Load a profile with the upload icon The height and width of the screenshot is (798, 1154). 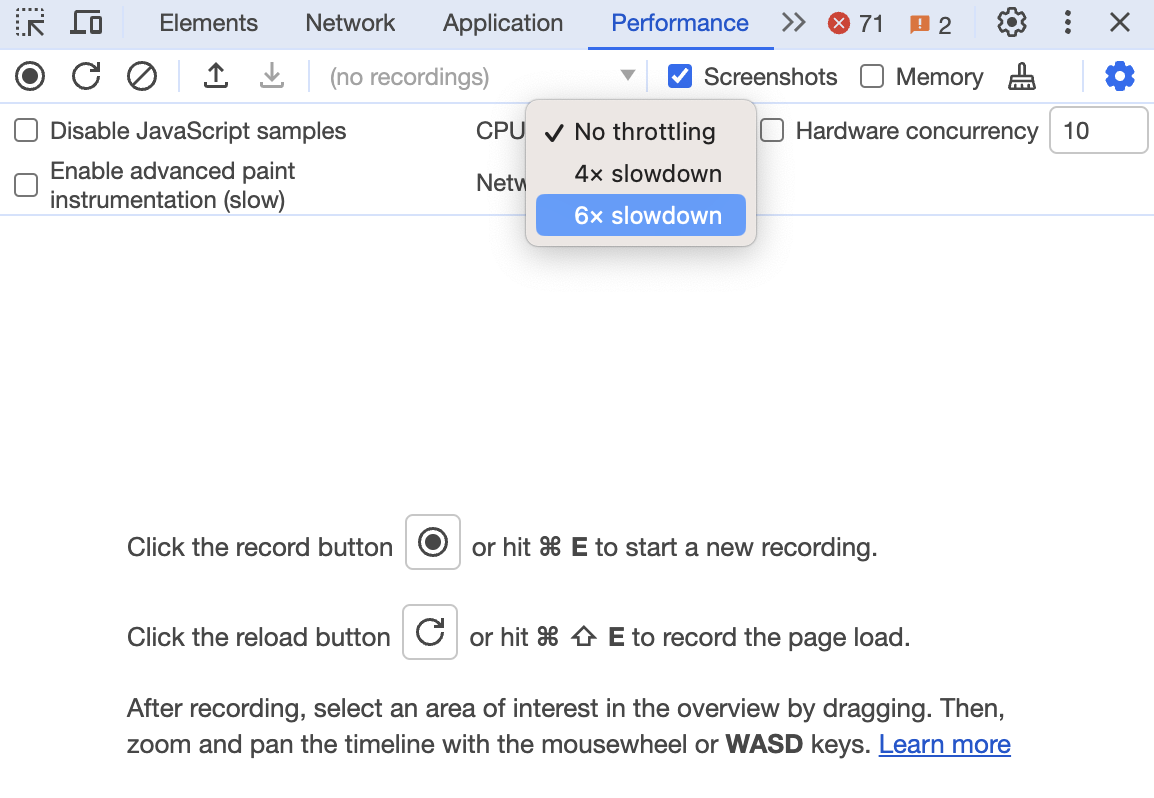pyautogui.click(x=216, y=76)
